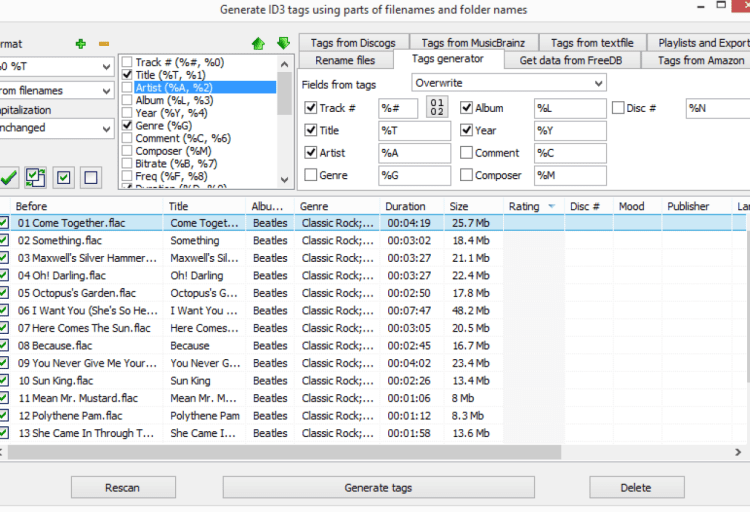Click the Rescan button
This screenshot has width=750, height=512.
pos(123,488)
